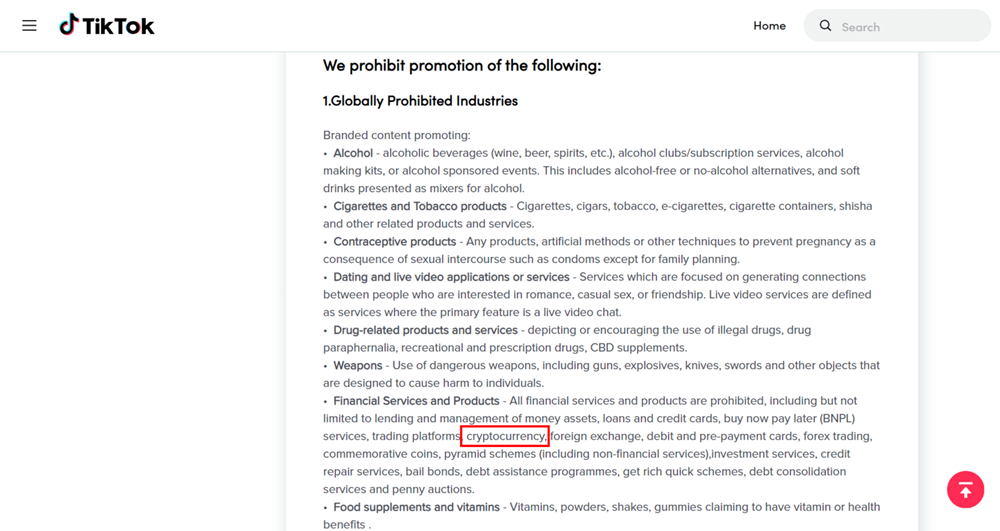Open the Home menu item
This screenshot has width=1000, height=531.
769,25
